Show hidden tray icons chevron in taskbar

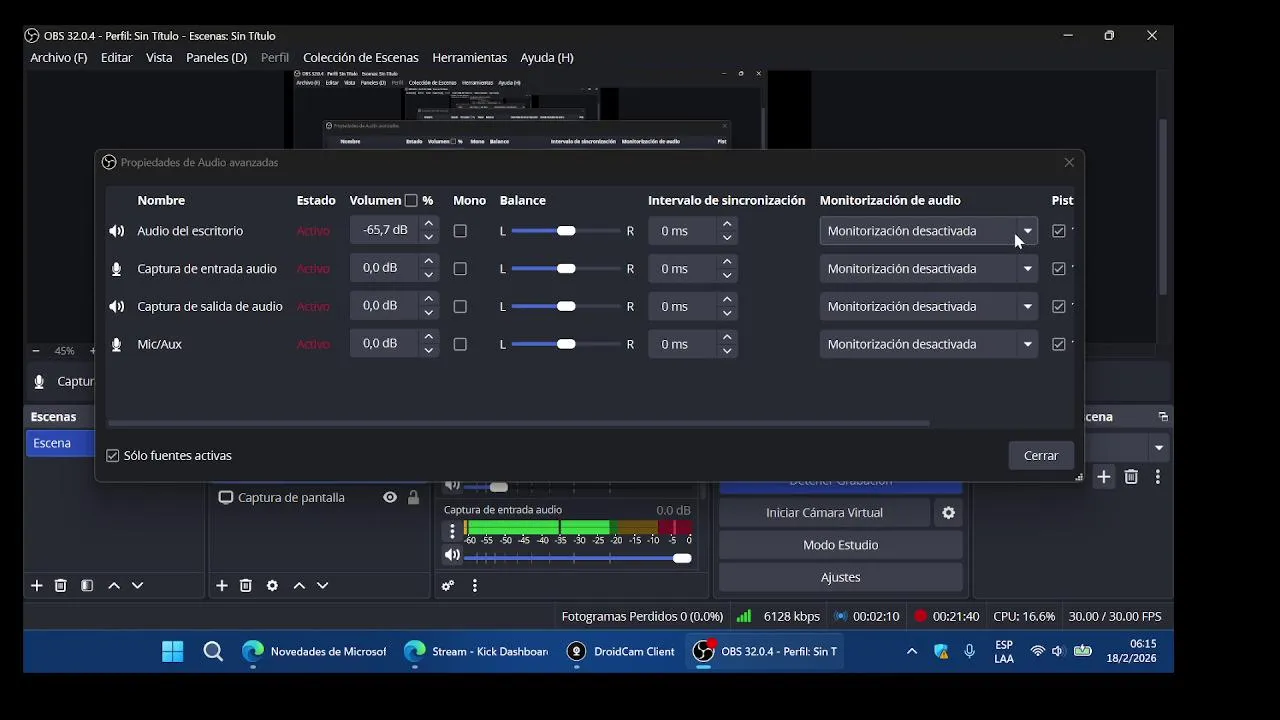pos(912,652)
